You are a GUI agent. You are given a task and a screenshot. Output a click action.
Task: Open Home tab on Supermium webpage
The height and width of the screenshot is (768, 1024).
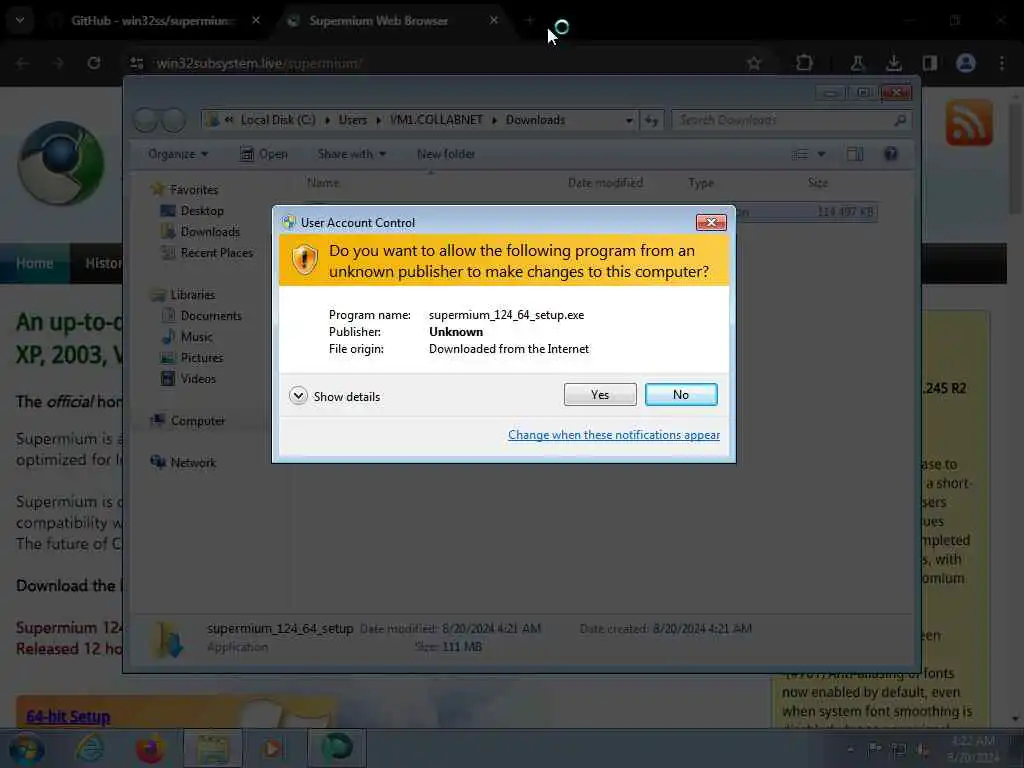(35, 263)
